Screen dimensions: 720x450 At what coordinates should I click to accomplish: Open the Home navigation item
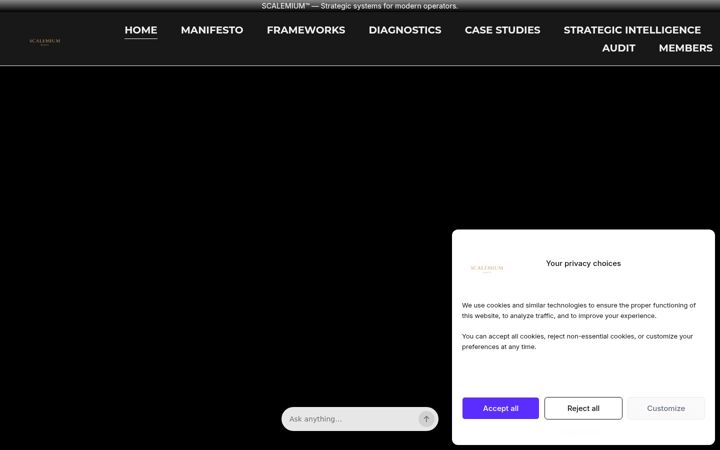pyautogui.click(x=141, y=30)
